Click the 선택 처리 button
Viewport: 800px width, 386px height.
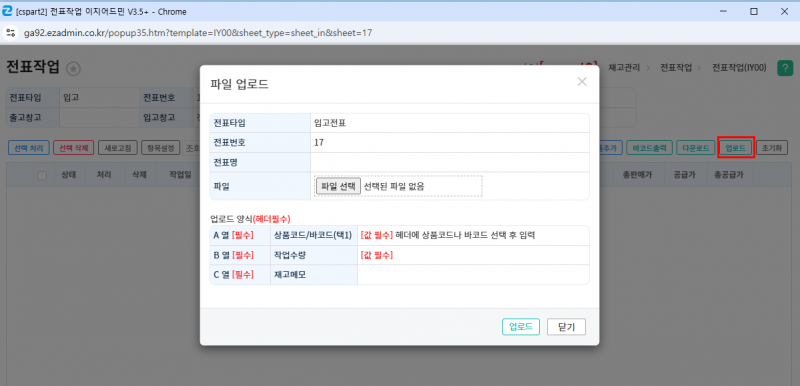click(x=29, y=148)
